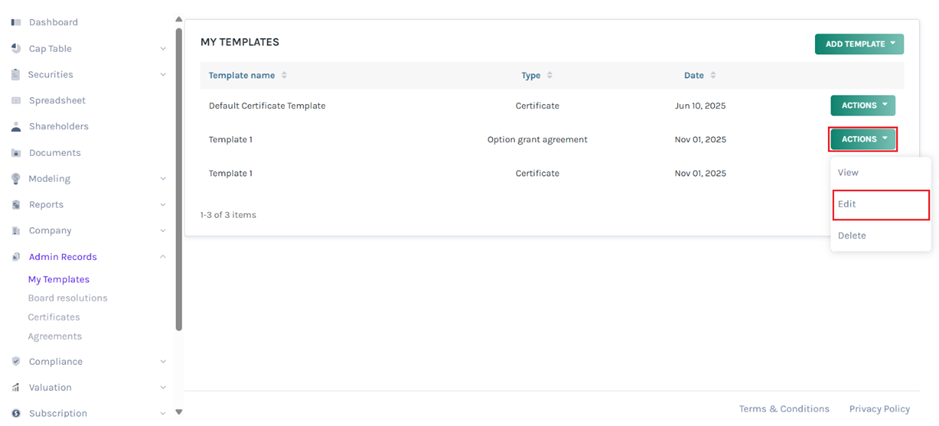
Task: Open the Spreadsheet page
Action: (57, 101)
